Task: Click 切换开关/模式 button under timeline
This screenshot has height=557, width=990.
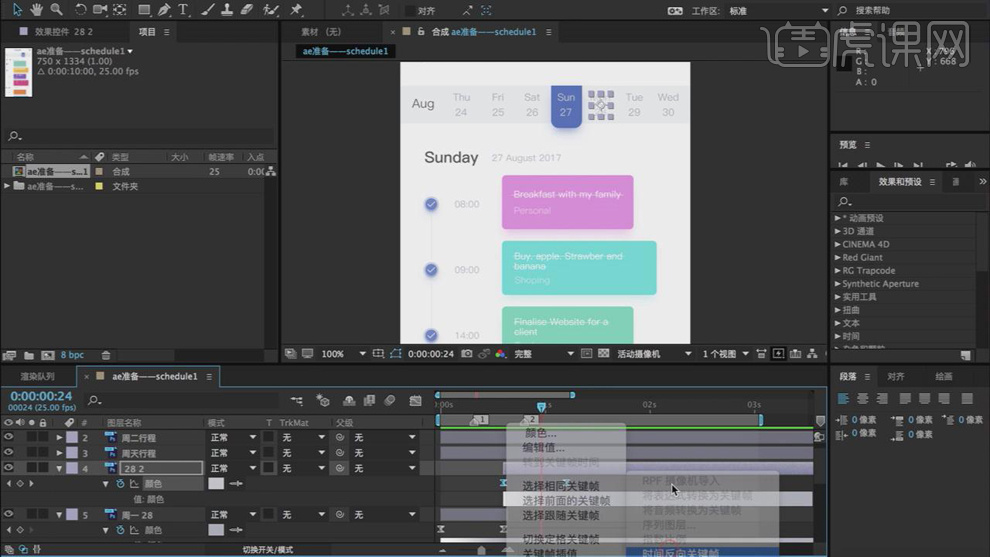Action: point(268,550)
